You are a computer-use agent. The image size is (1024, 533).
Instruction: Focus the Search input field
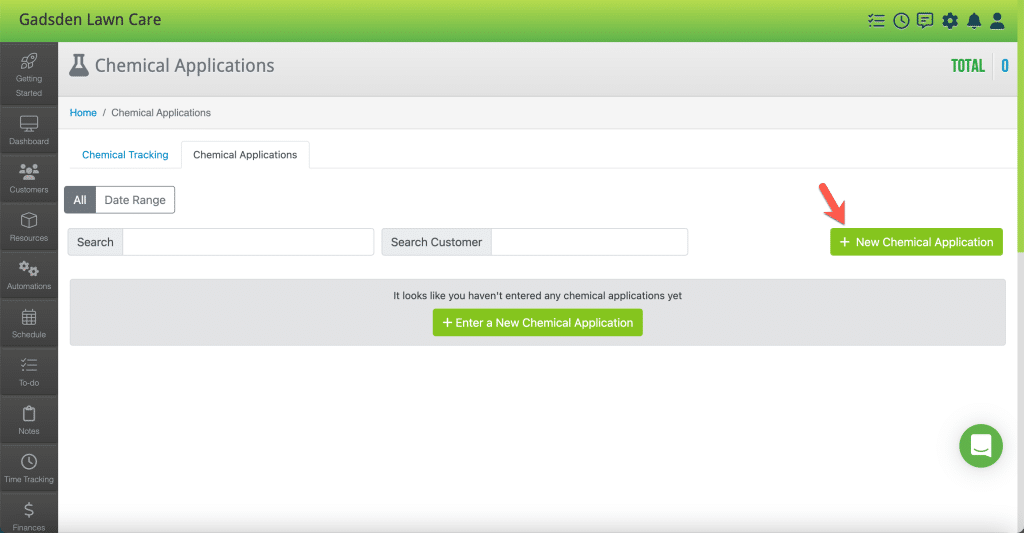pos(248,242)
